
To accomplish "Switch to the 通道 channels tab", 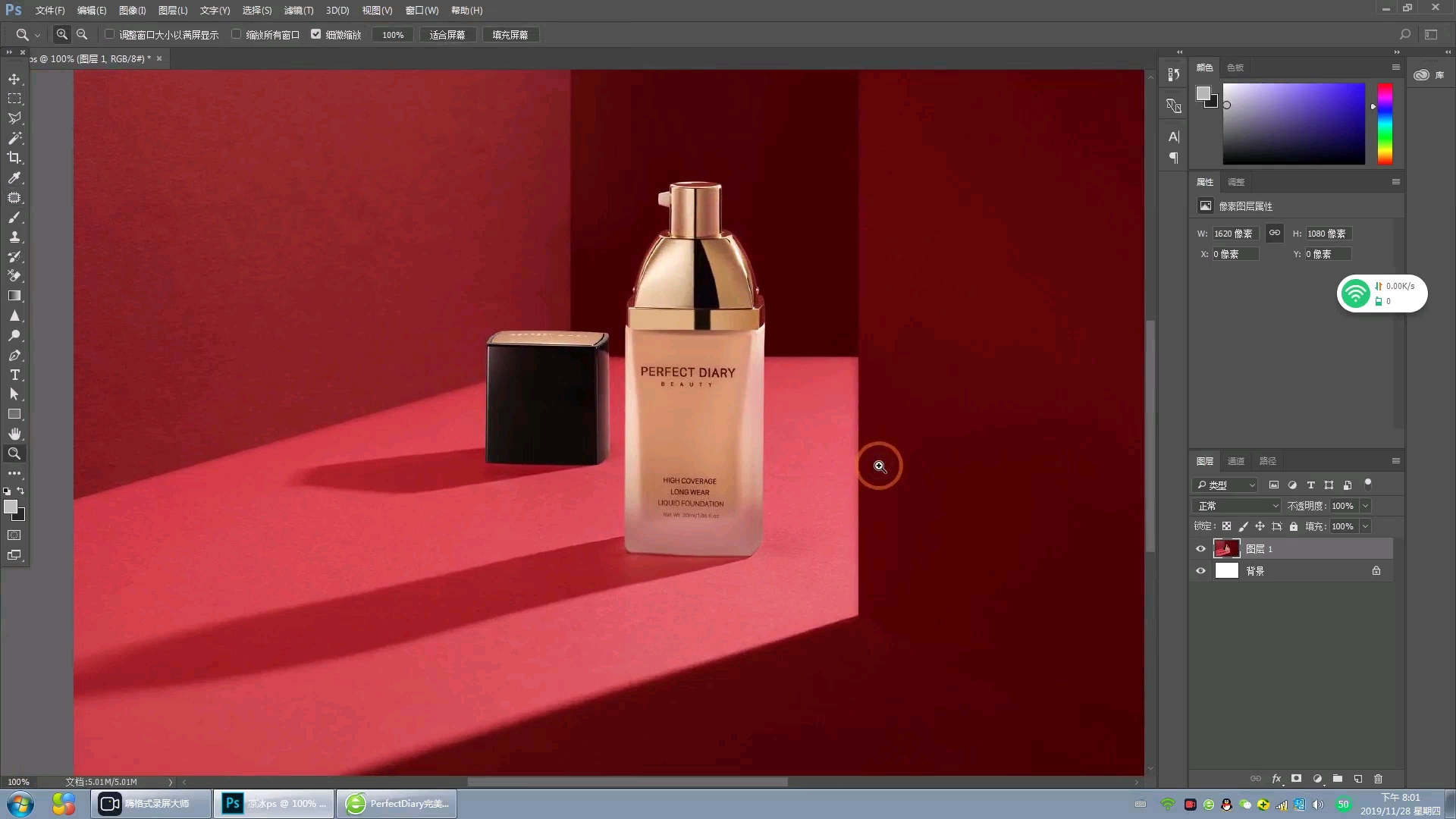I will point(1236,461).
